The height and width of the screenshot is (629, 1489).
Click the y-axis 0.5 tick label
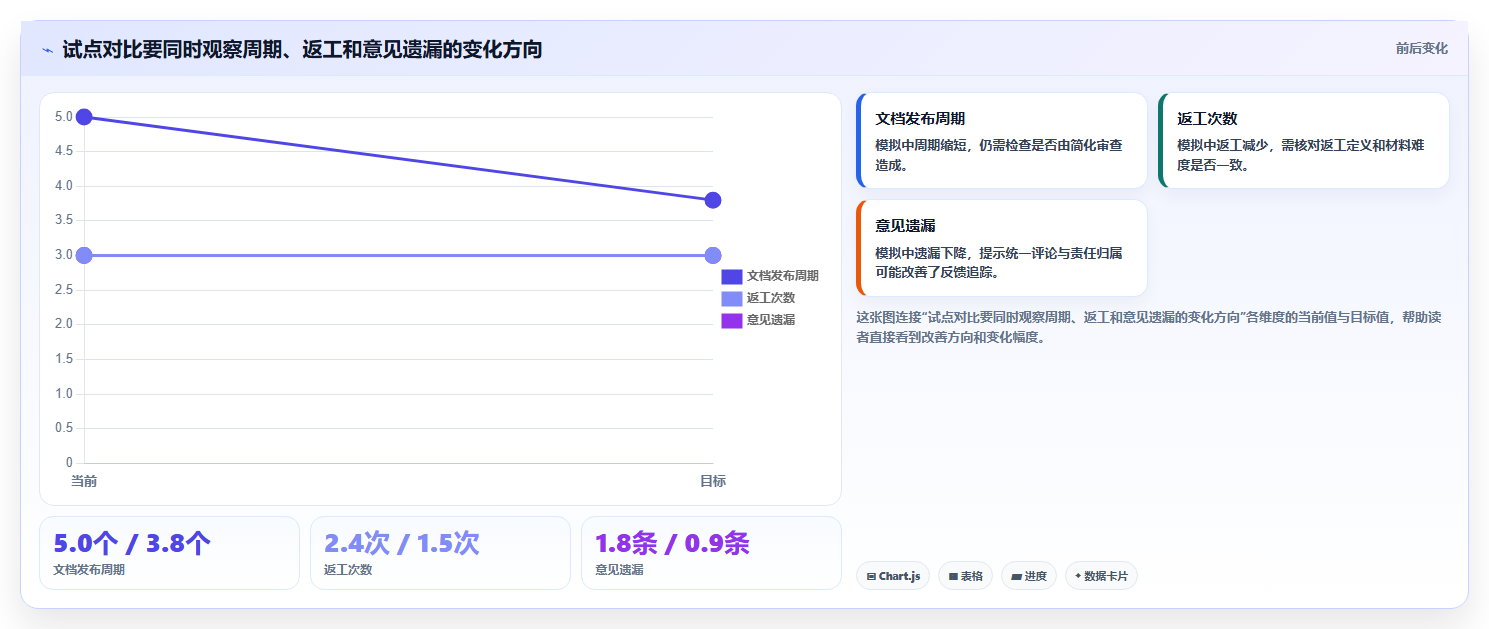(63, 428)
